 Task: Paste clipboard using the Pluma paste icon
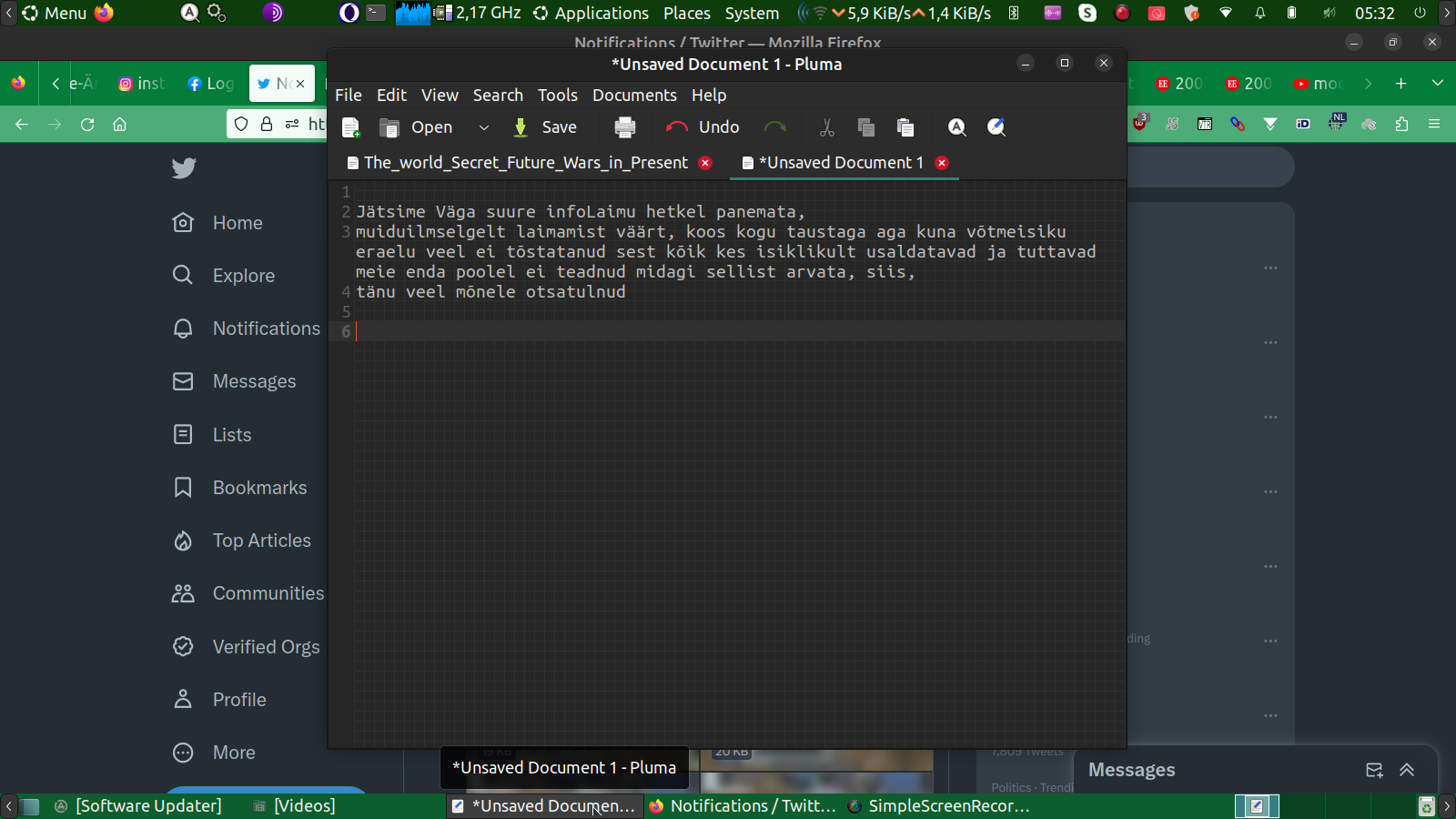pos(905,127)
